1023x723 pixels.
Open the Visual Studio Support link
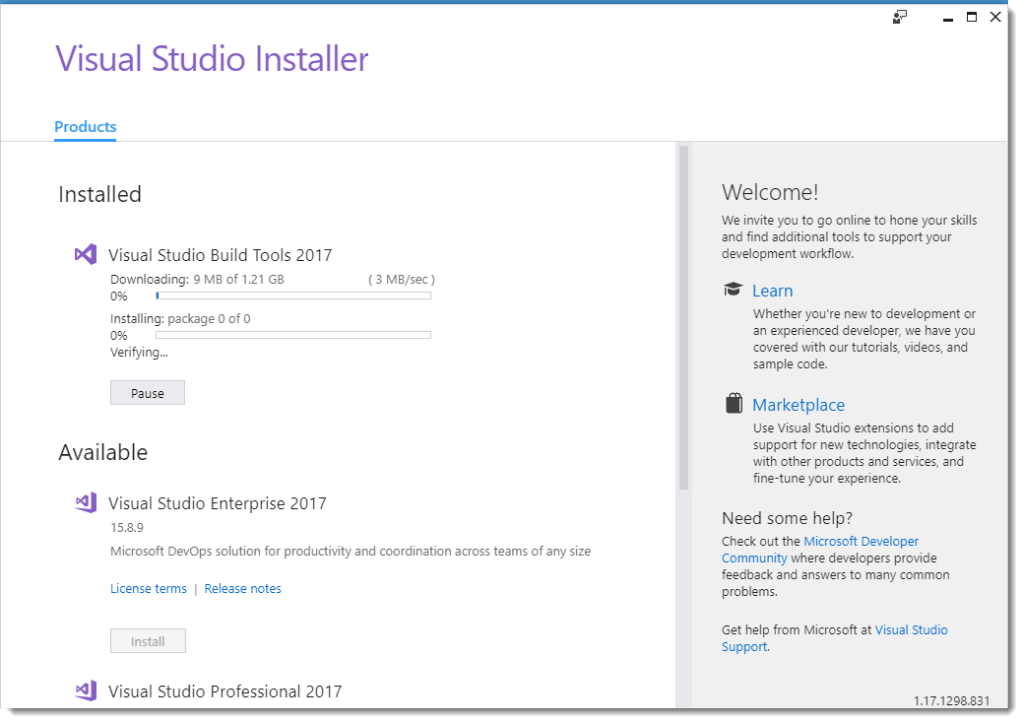pos(911,630)
